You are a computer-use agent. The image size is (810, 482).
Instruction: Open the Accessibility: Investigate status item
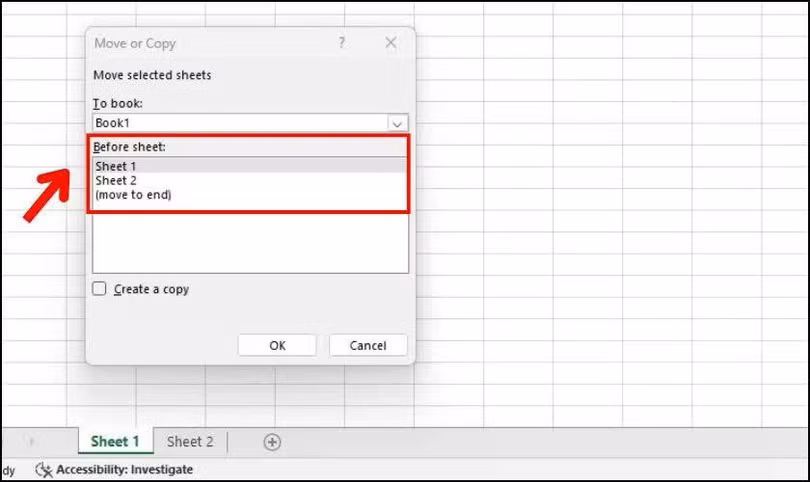pyautogui.click(x=114, y=470)
